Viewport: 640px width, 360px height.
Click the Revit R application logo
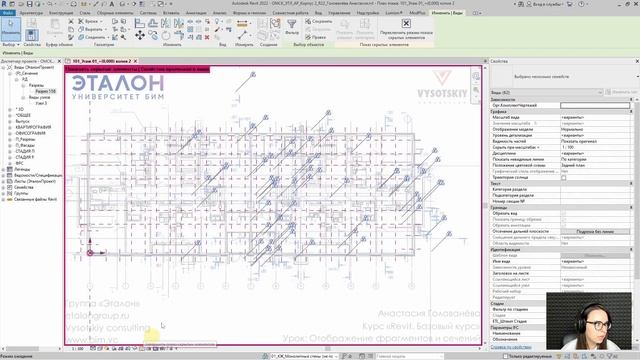pyautogui.click(x=4, y=4)
